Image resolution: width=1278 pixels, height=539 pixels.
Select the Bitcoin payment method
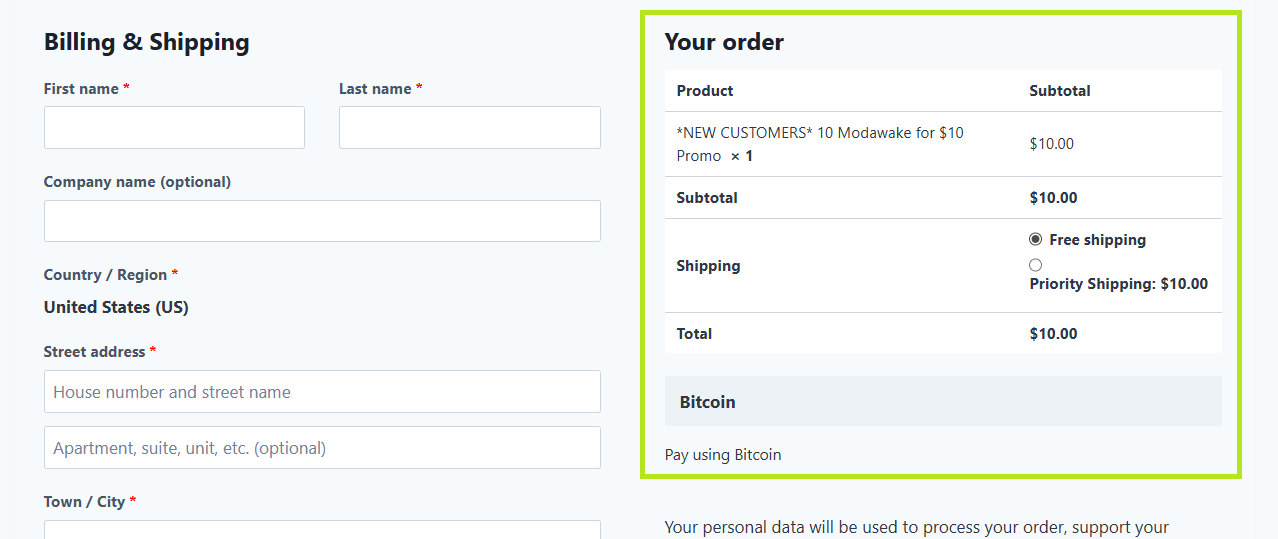(x=708, y=402)
